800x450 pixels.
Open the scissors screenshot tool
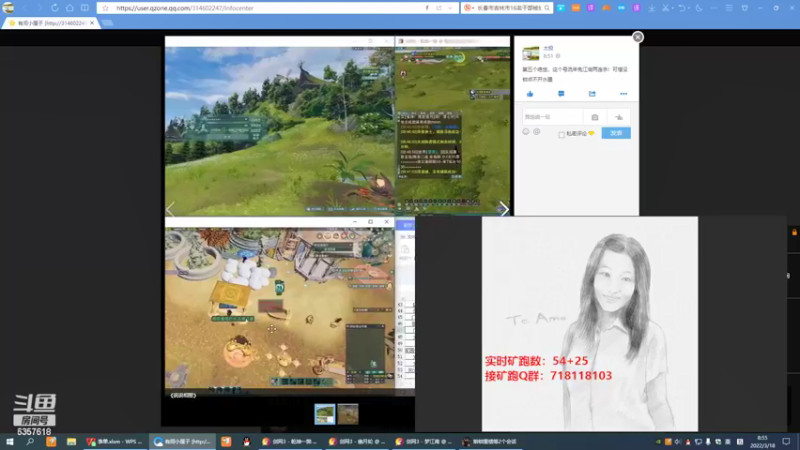[x=665, y=8]
